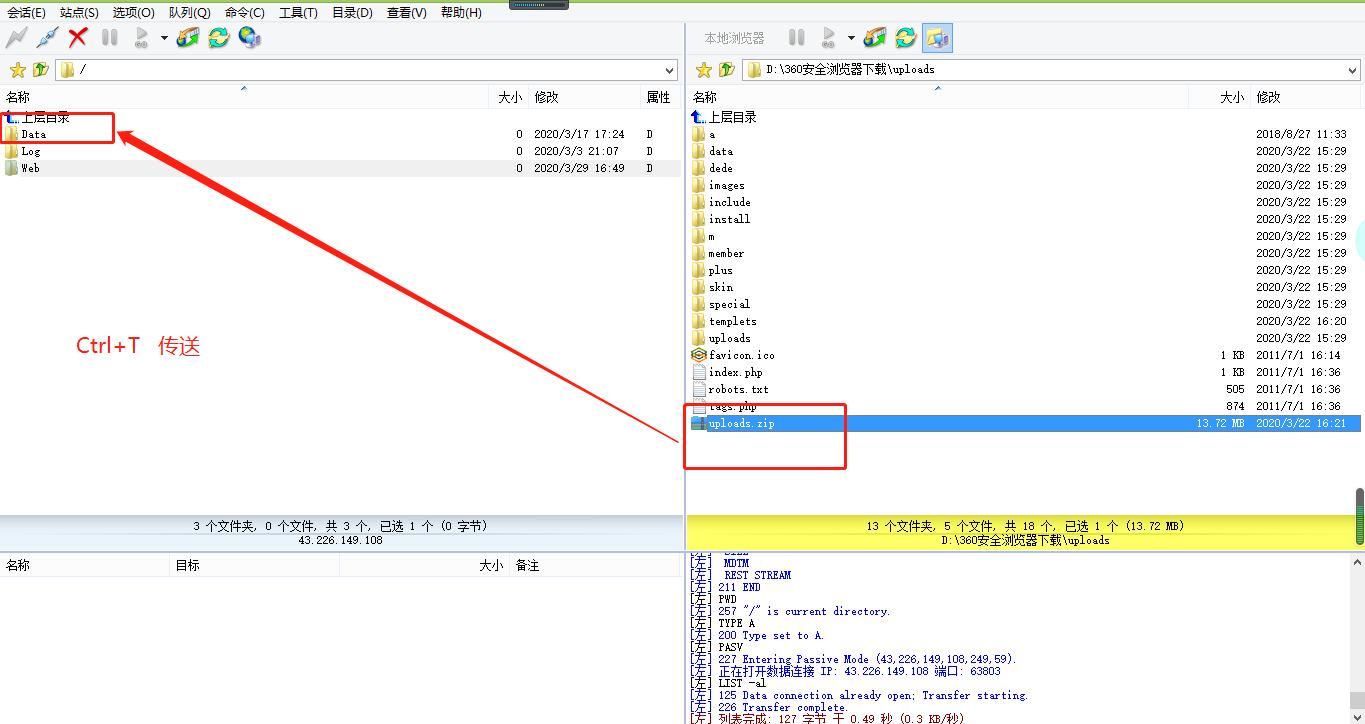Go to 上层目录 in the local pane
Image resolution: width=1365 pixels, height=724 pixels.
[725, 117]
